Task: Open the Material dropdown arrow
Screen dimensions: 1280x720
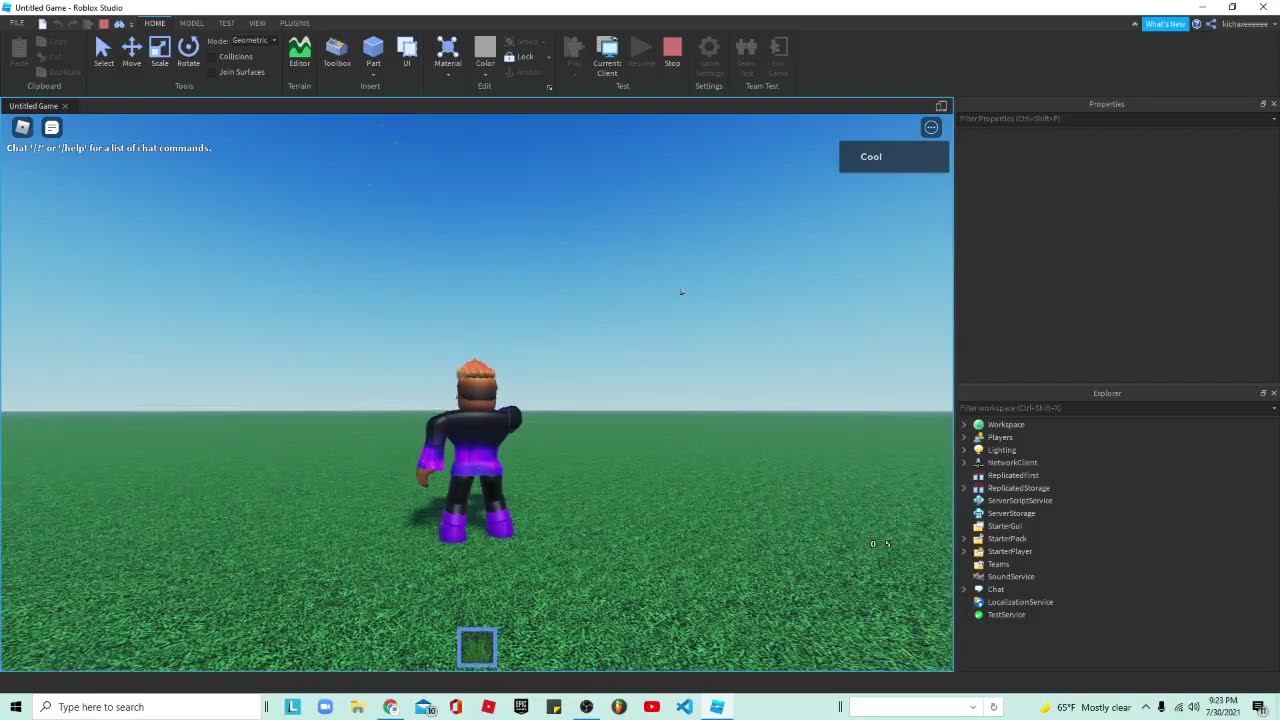Action: pyautogui.click(x=447, y=74)
